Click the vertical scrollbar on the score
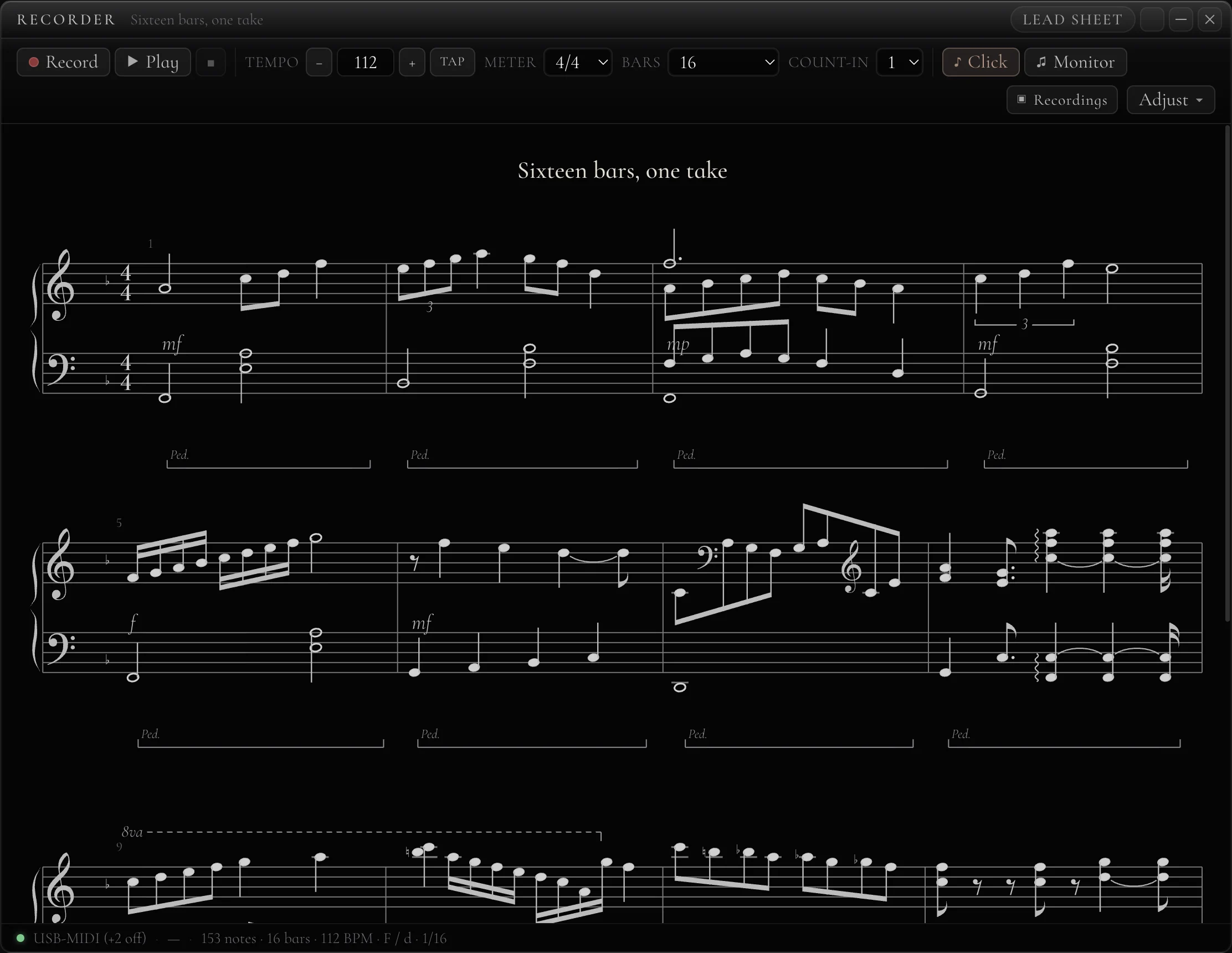Image resolution: width=1232 pixels, height=953 pixels. [x=1228, y=372]
